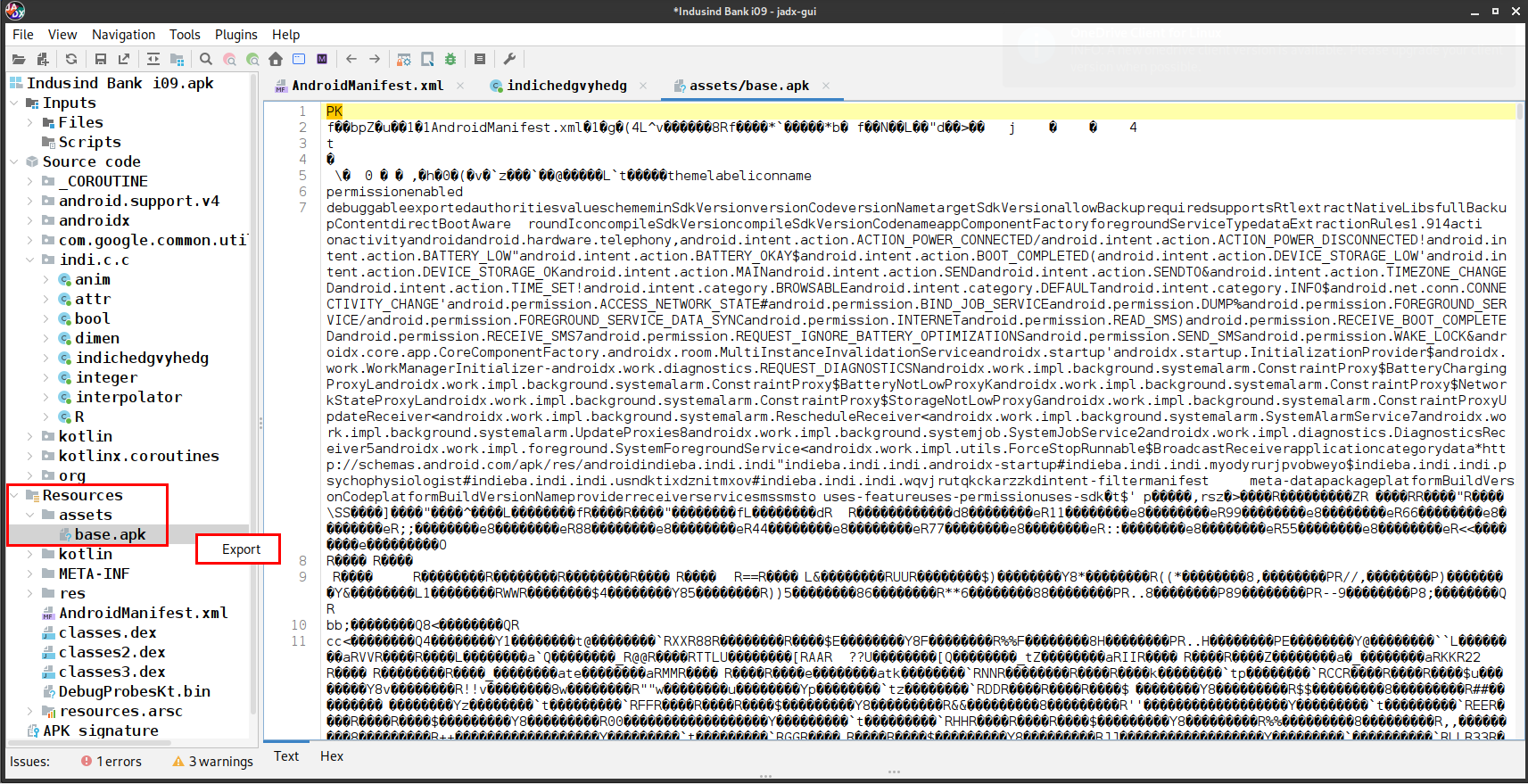
Task: Open Quark engine analysis icon
Action: coord(427,59)
